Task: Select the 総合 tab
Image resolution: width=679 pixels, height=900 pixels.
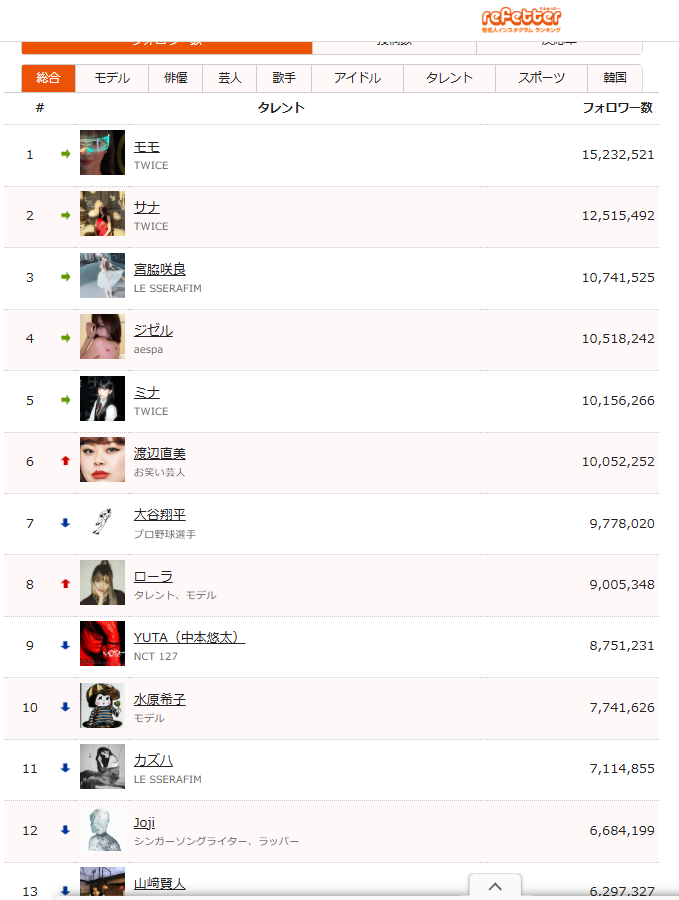Action: [48, 78]
